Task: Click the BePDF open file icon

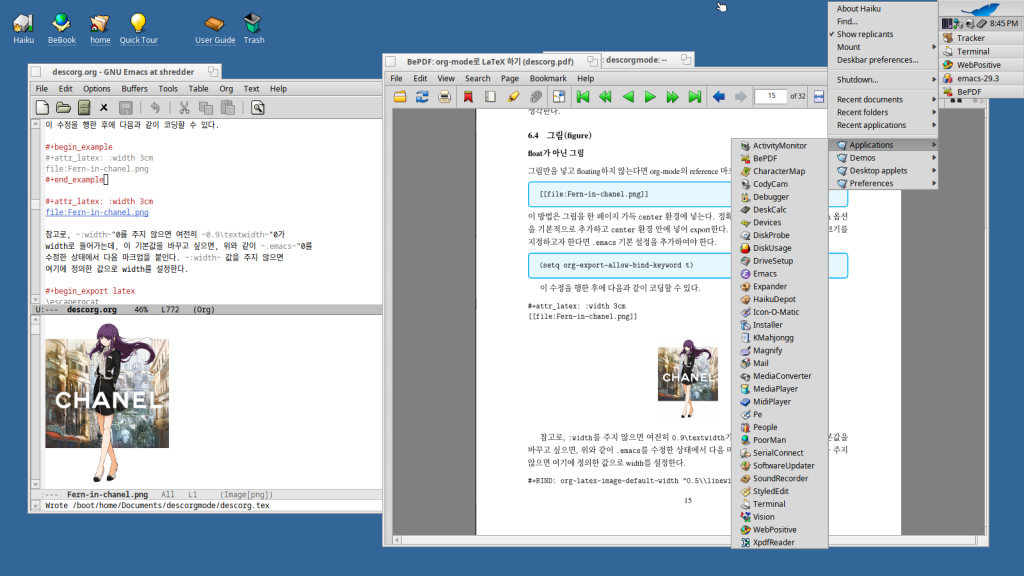Action: pos(400,97)
